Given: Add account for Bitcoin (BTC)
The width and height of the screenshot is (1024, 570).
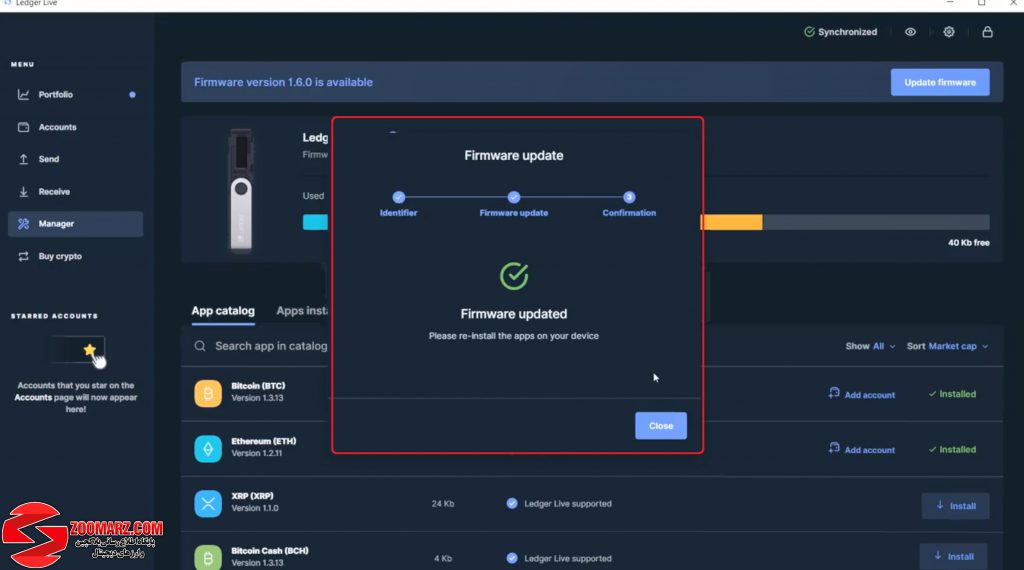Looking at the screenshot, I should [x=861, y=394].
